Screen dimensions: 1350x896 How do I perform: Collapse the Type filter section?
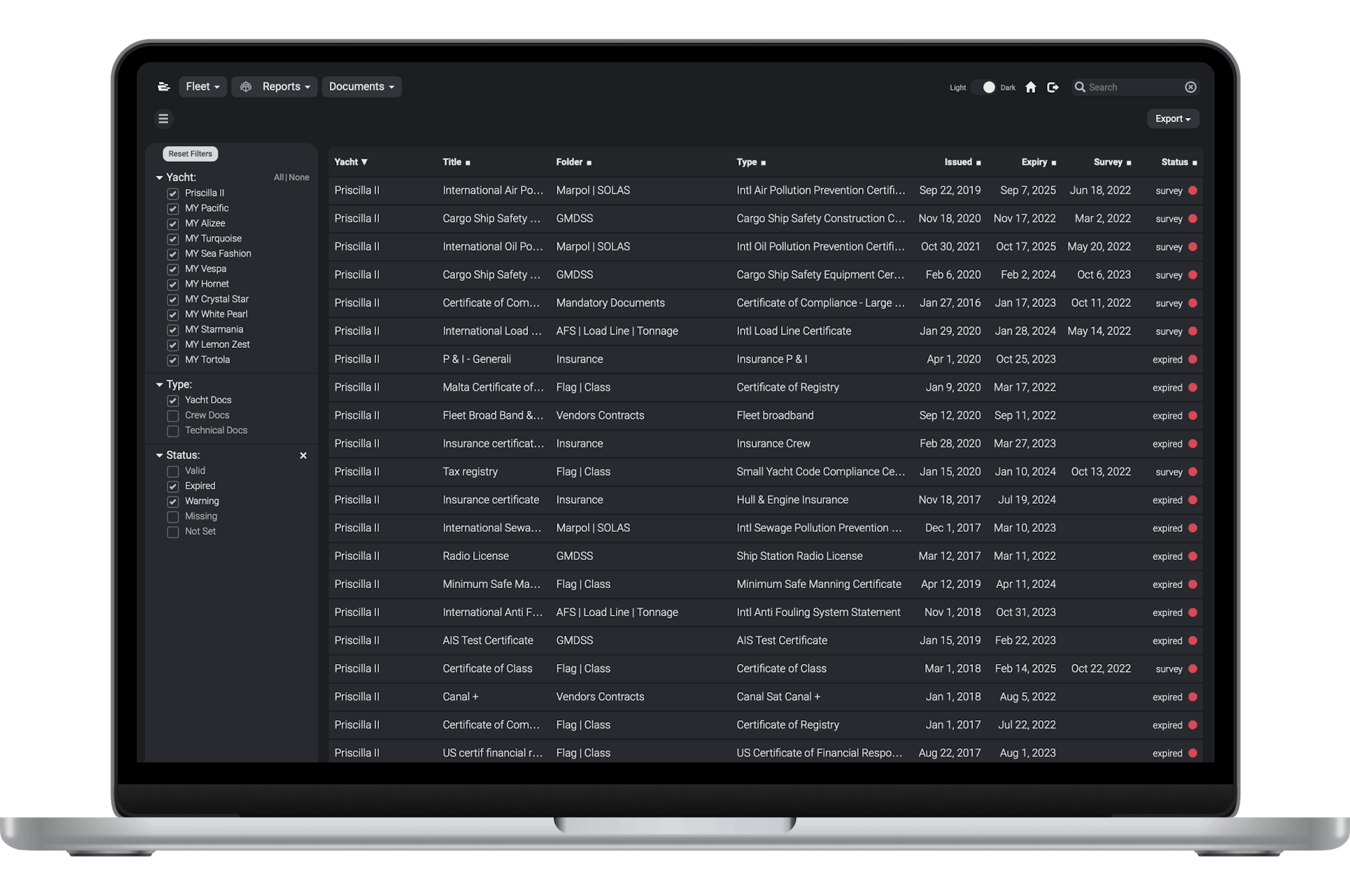pos(160,385)
